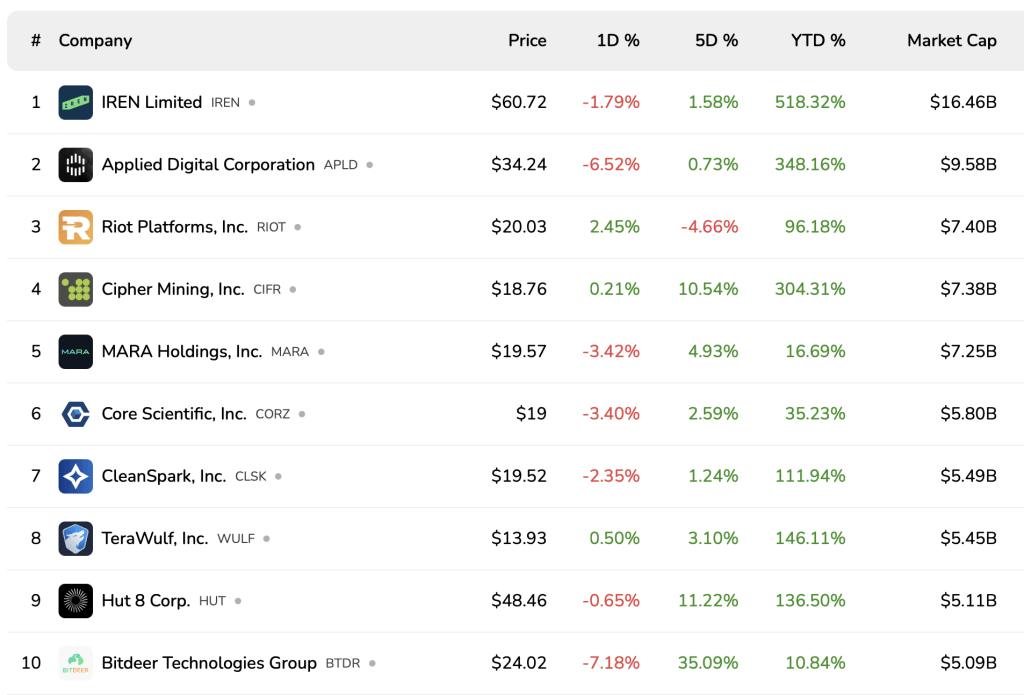The width and height of the screenshot is (1024, 695).
Task: Click the CleanSpark blue star logo
Action: (76, 476)
